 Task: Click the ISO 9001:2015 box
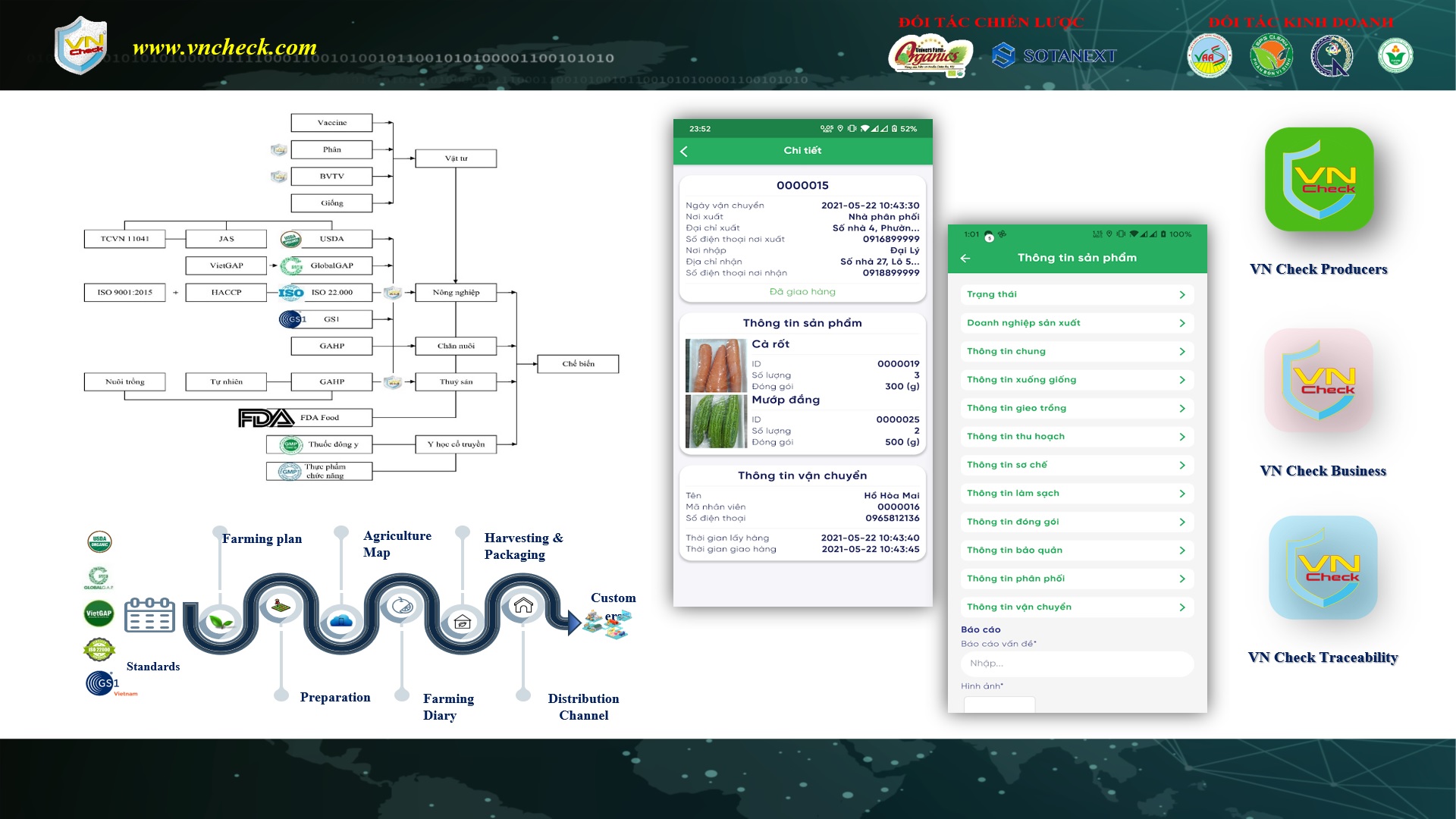(124, 293)
